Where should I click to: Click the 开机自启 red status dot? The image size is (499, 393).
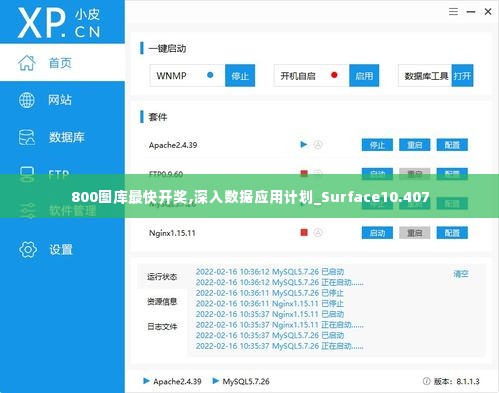point(334,75)
